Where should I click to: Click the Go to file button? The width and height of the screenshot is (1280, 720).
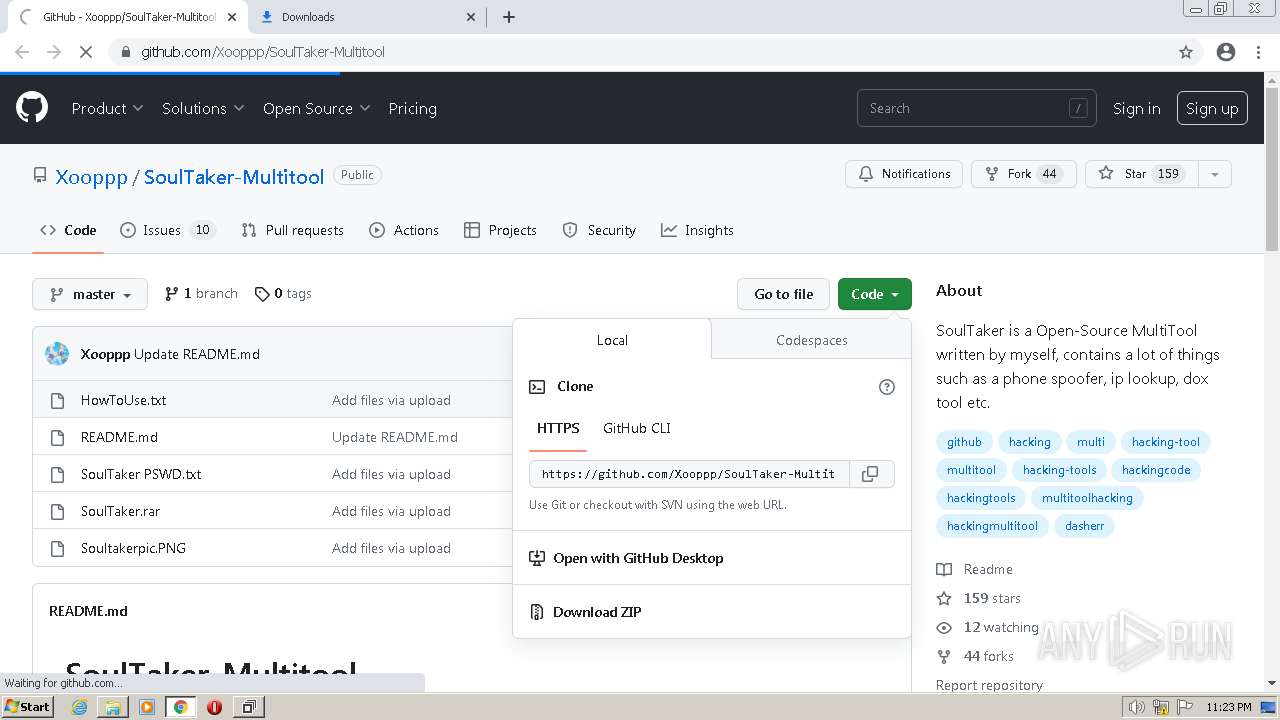coord(784,294)
